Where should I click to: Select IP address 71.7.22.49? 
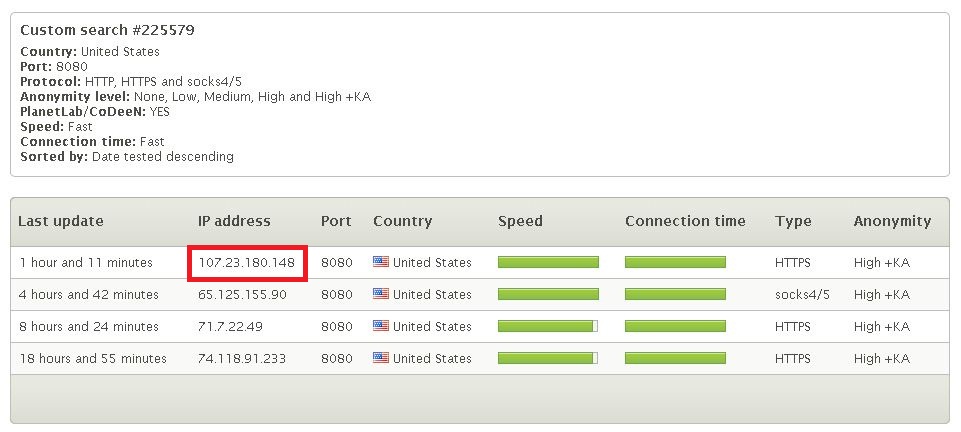click(x=230, y=327)
